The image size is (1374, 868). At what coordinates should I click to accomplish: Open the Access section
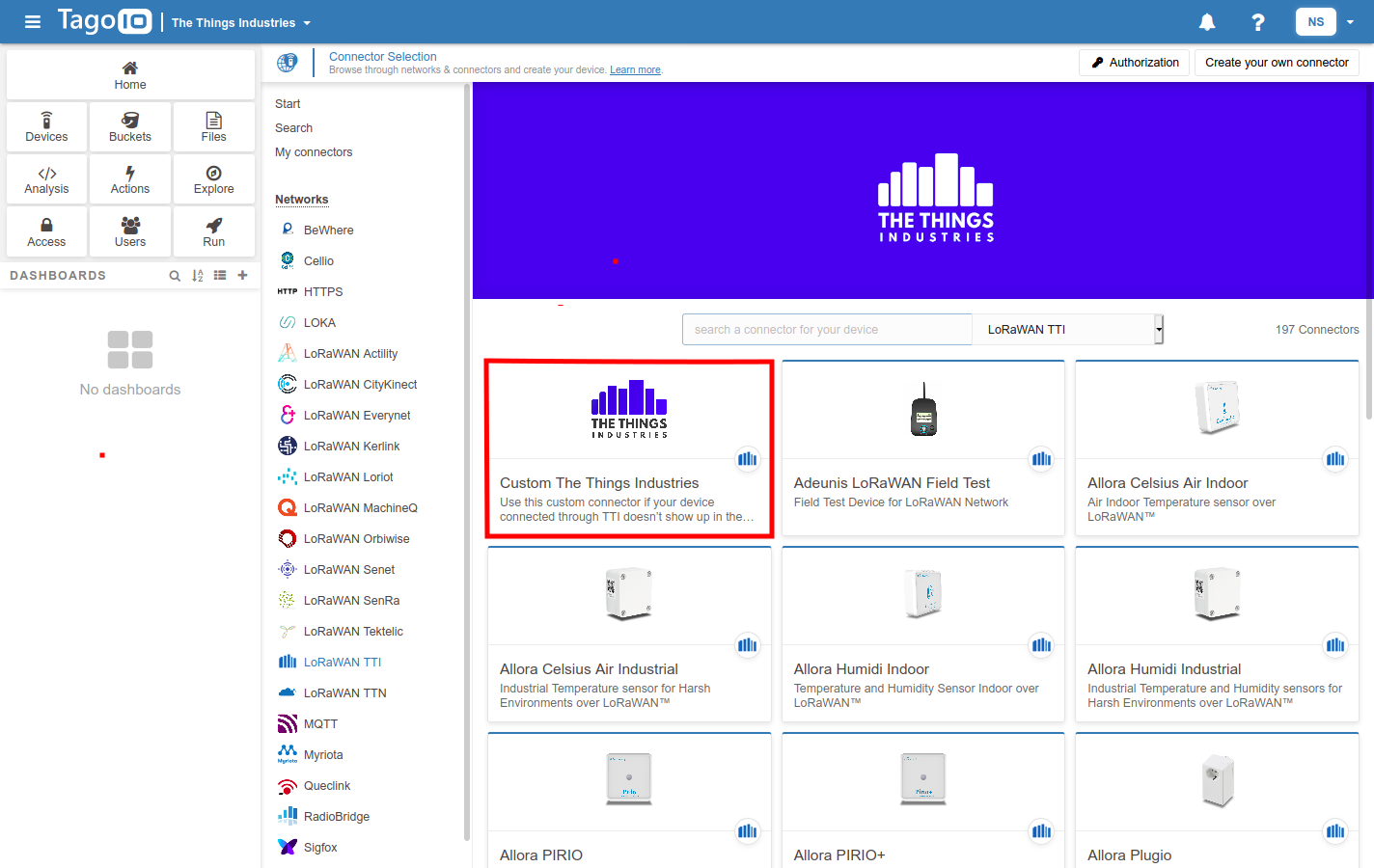click(46, 231)
